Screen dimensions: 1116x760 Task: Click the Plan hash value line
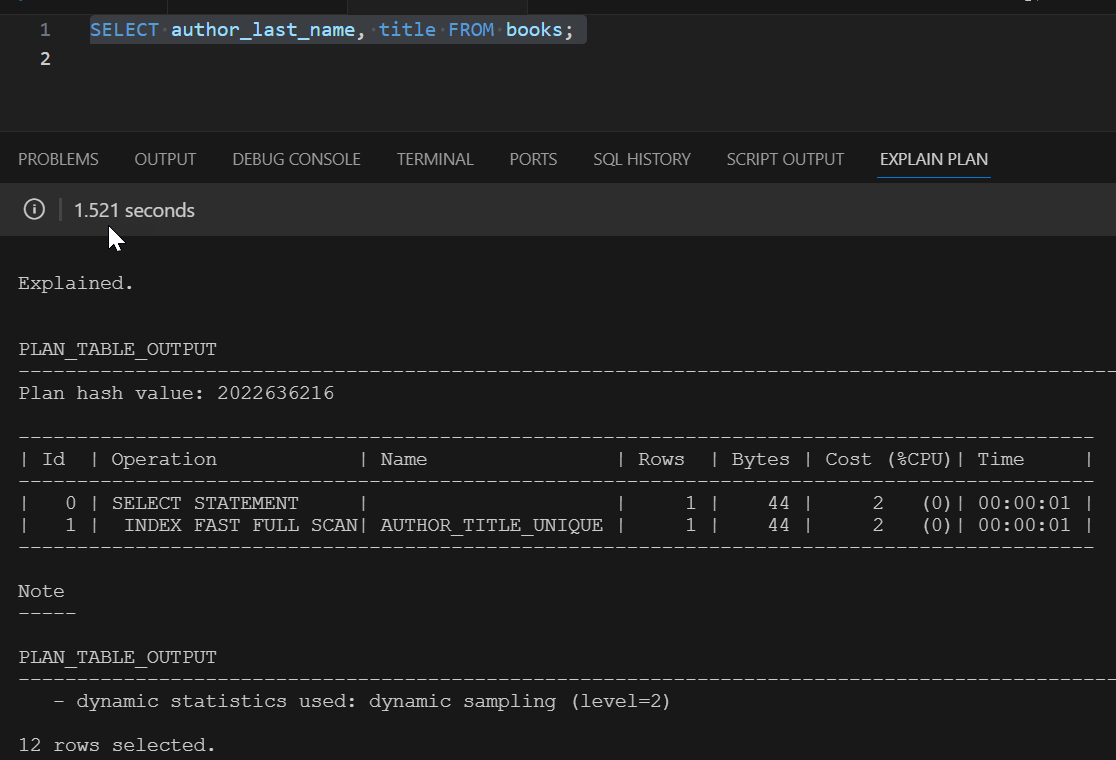(x=176, y=393)
